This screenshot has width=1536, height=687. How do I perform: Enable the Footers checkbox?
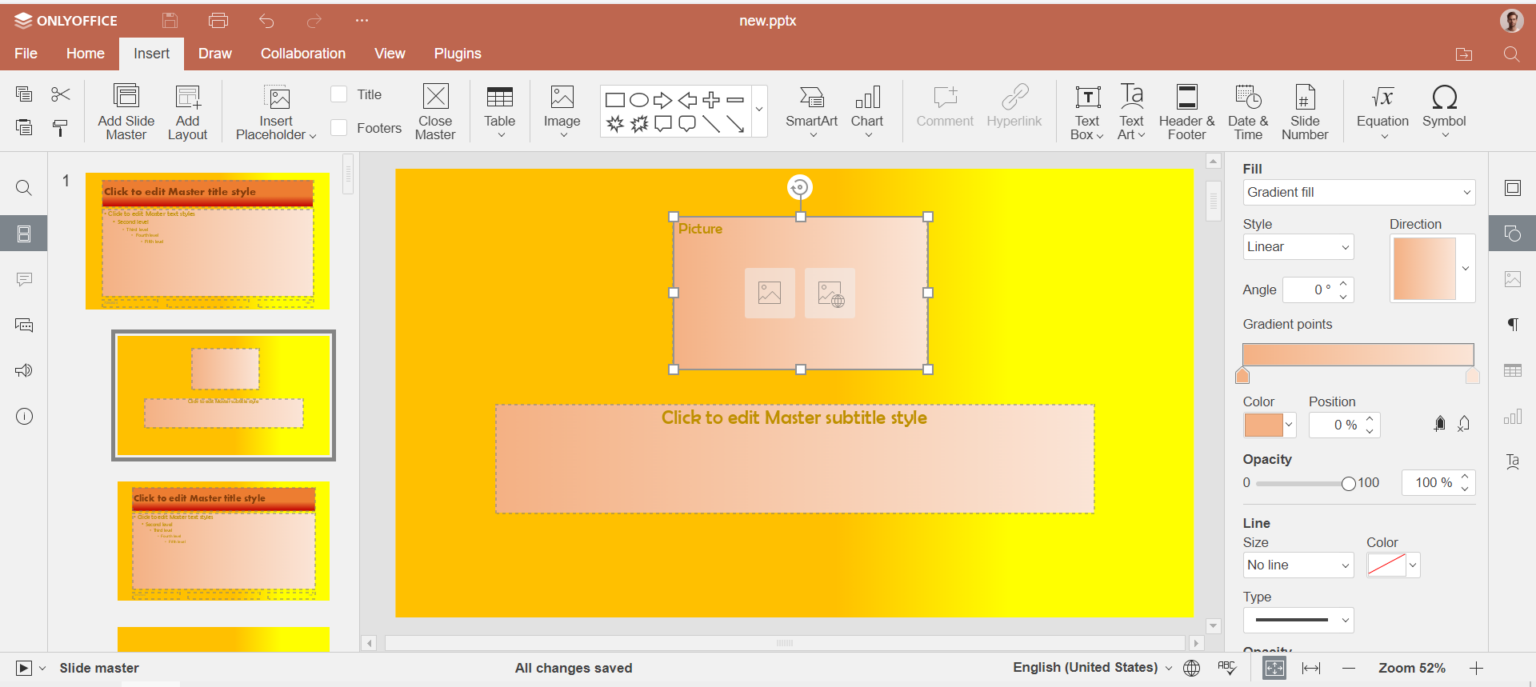click(x=339, y=128)
